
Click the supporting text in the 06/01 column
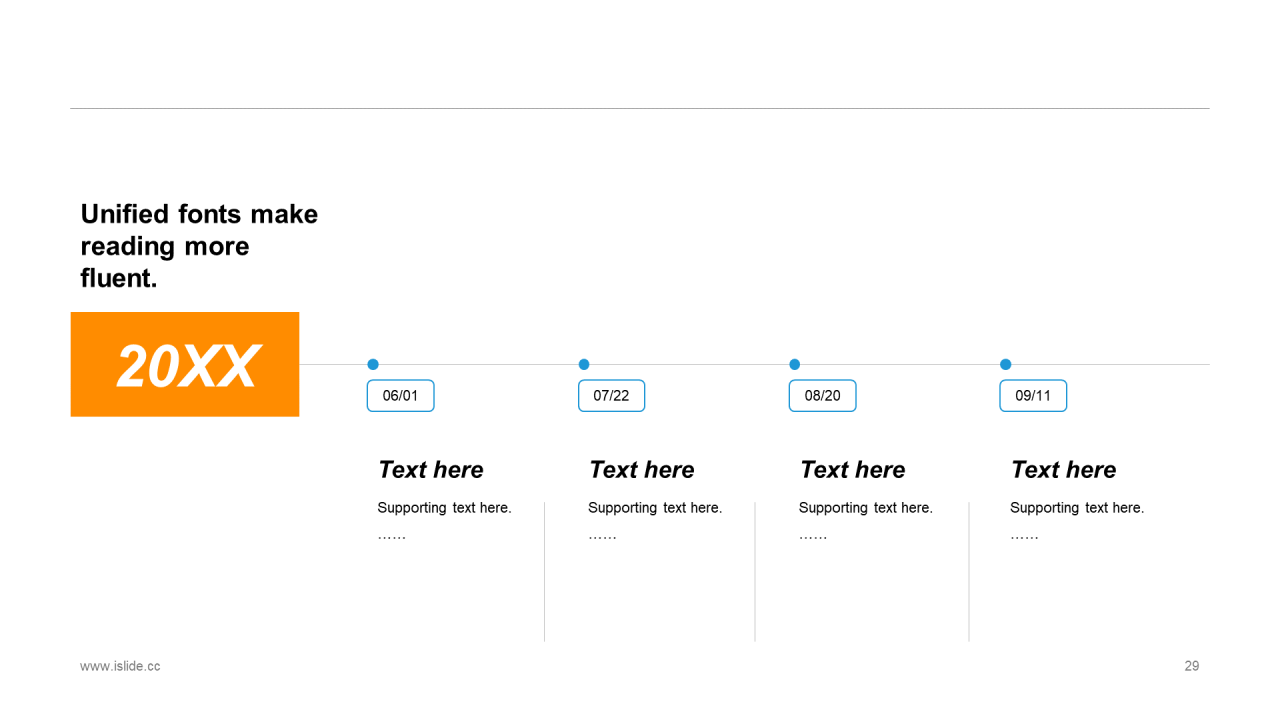(x=444, y=508)
